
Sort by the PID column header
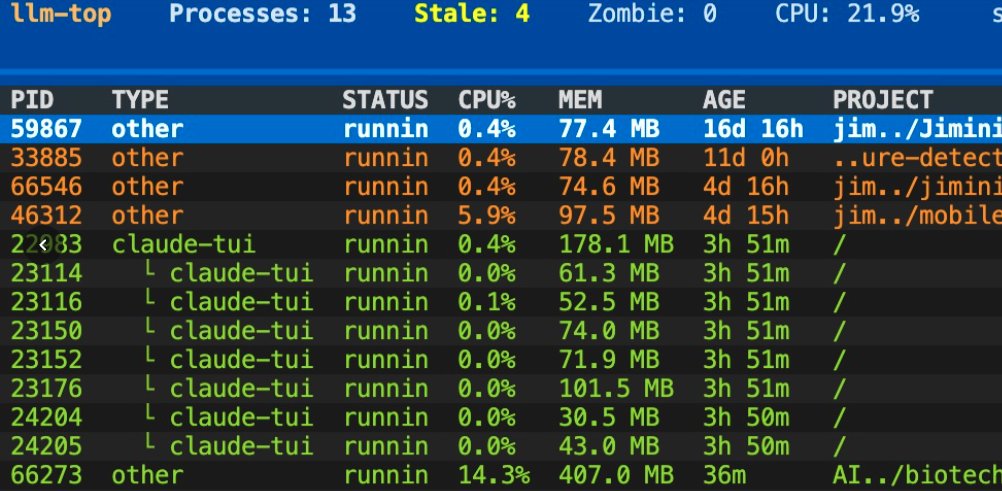tap(32, 100)
